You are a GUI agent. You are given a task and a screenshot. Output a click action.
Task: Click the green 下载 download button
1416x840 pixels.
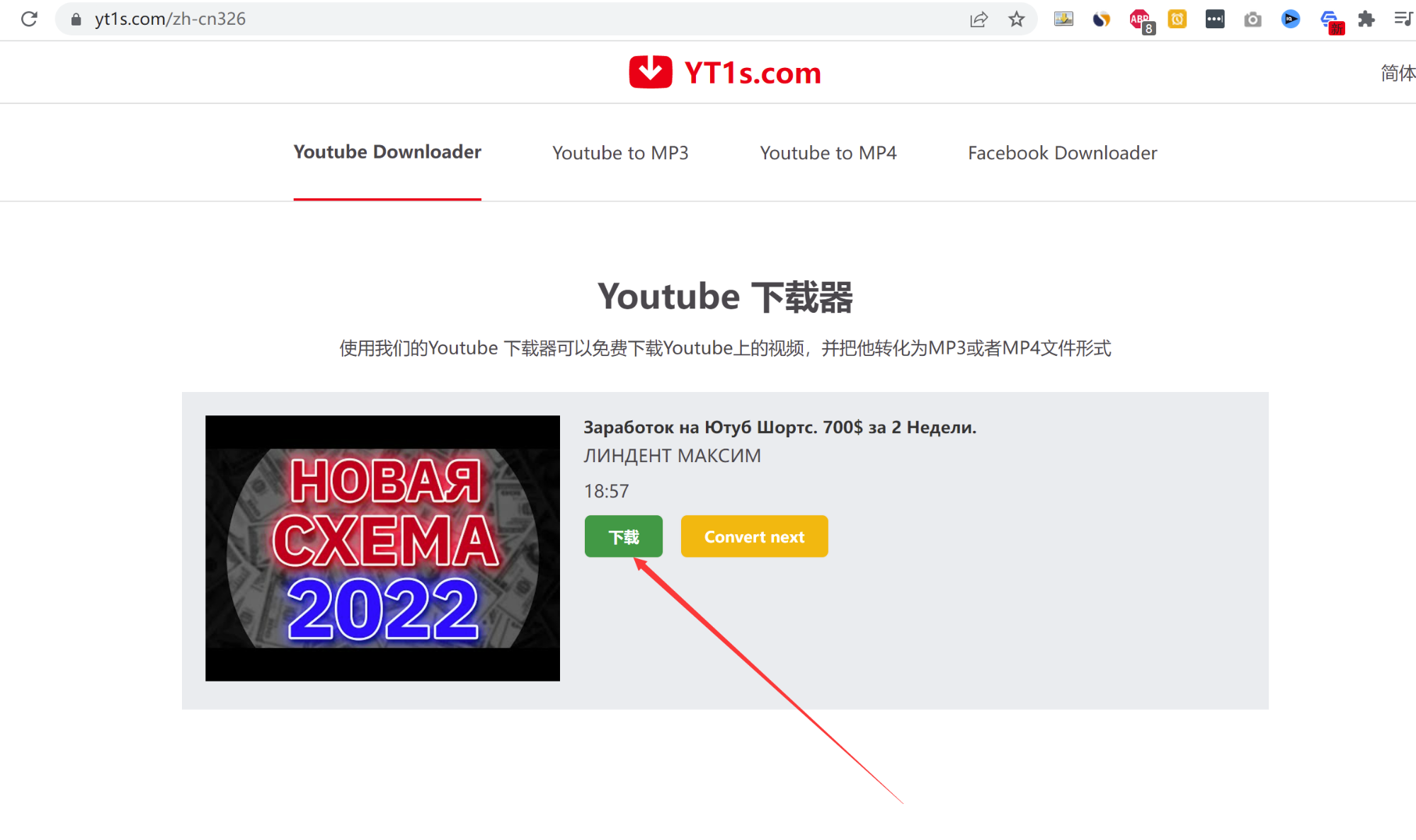coord(624,536)
